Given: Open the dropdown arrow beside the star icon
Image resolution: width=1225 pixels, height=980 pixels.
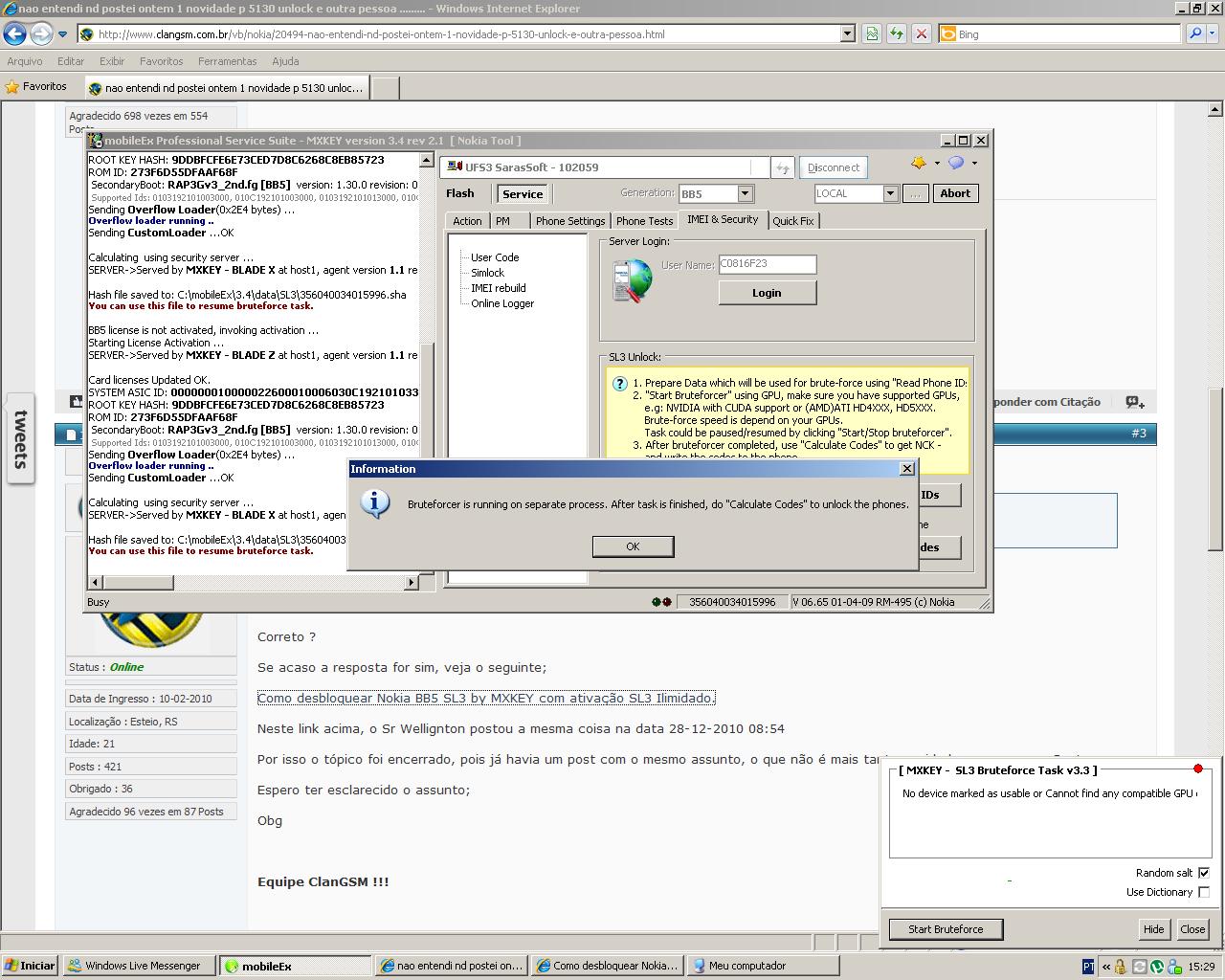Looking at the screenshot, I should (937, 164).
